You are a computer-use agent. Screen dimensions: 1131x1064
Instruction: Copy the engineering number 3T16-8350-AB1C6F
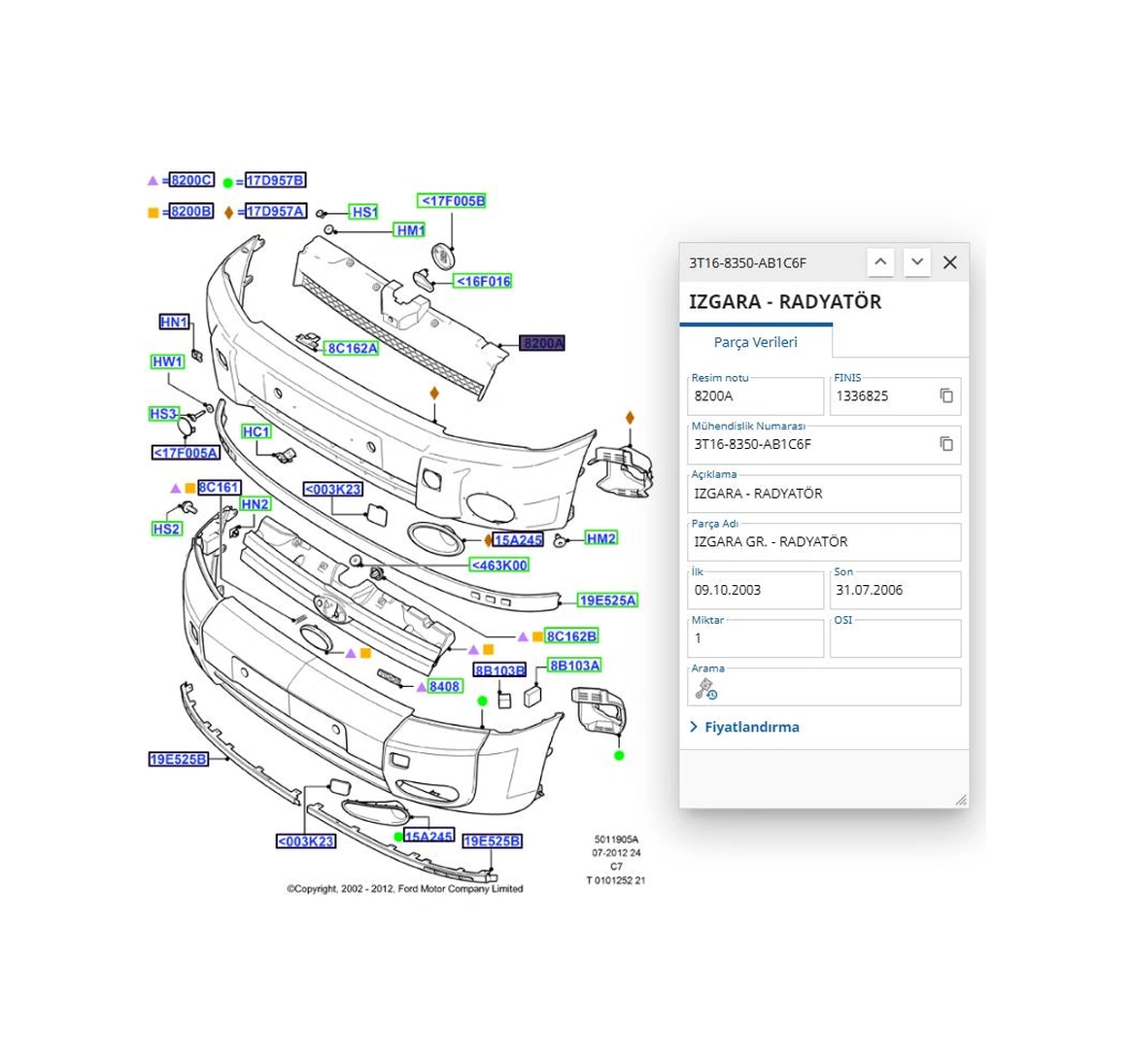point(946,444)
